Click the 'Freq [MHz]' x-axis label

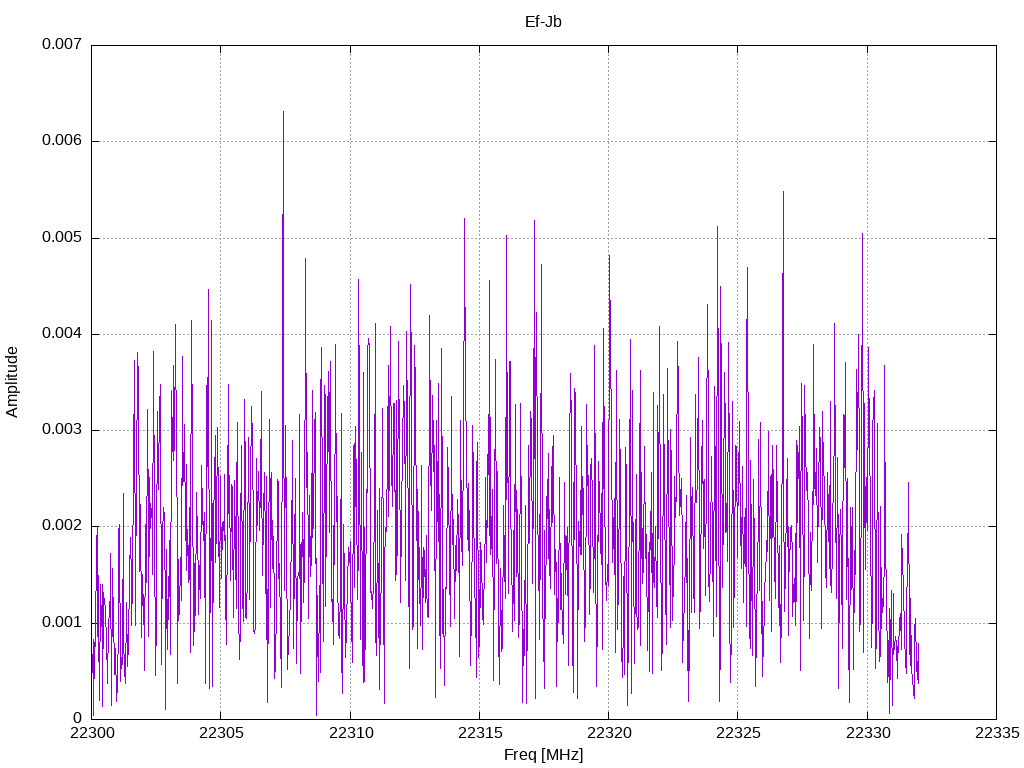coord(543,755)
